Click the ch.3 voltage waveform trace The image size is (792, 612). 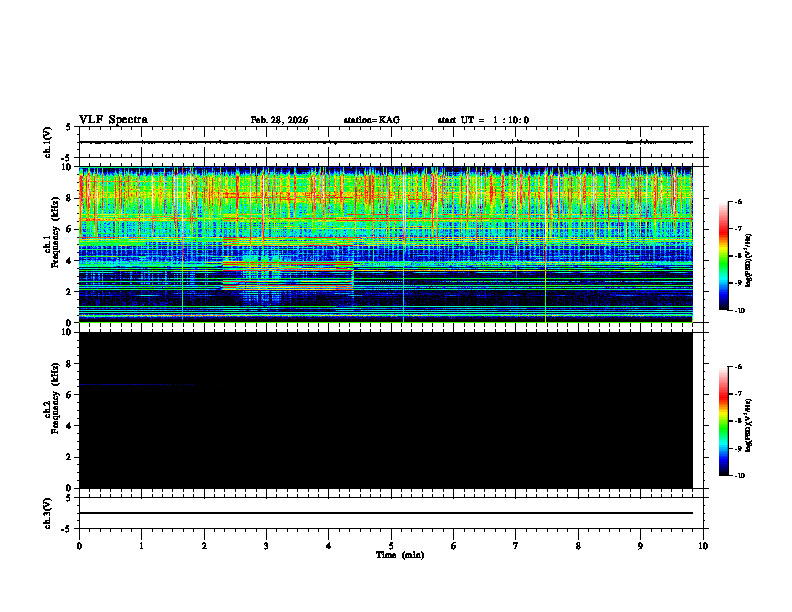[386, 513]
